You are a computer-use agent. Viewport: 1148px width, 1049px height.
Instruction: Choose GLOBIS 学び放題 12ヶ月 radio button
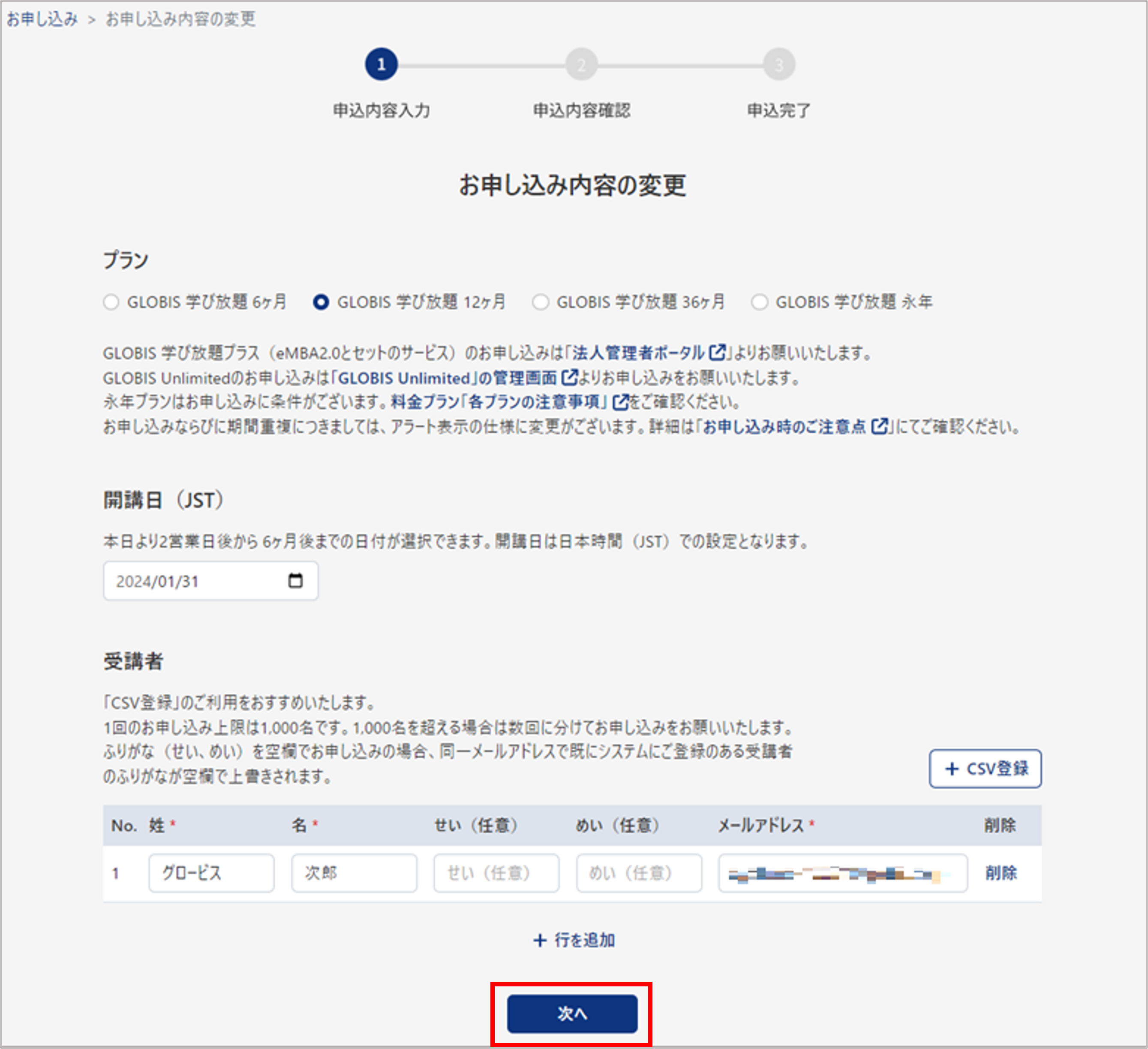pos(321,302)
